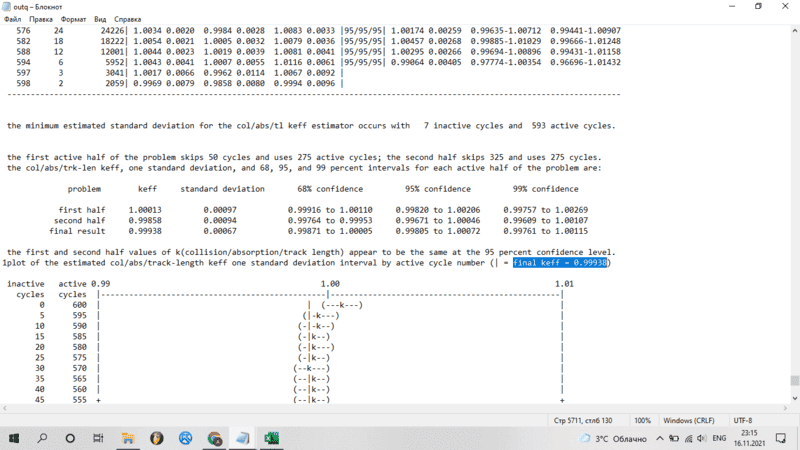Open File Explorer from the taskbar
Screen dimensions: 800x450
(128, 438)
